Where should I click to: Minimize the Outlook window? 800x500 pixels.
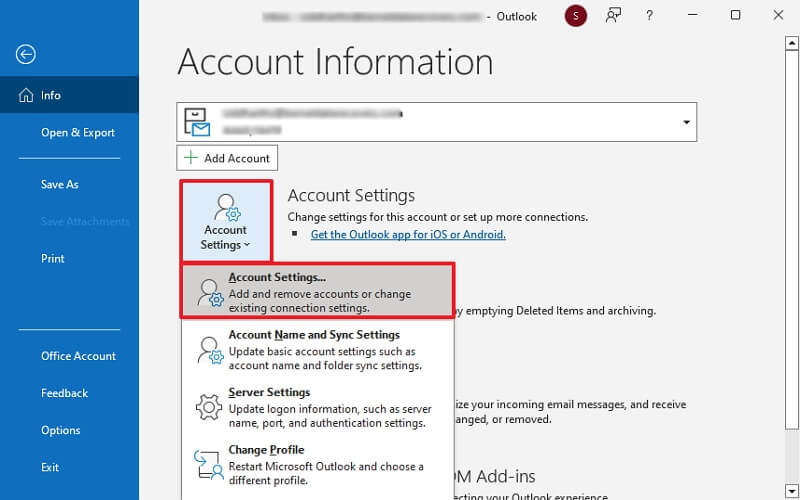[x=692, y=15]
